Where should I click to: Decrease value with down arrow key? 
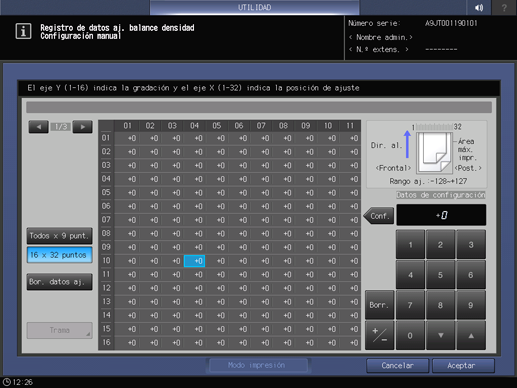pos(440,335)
